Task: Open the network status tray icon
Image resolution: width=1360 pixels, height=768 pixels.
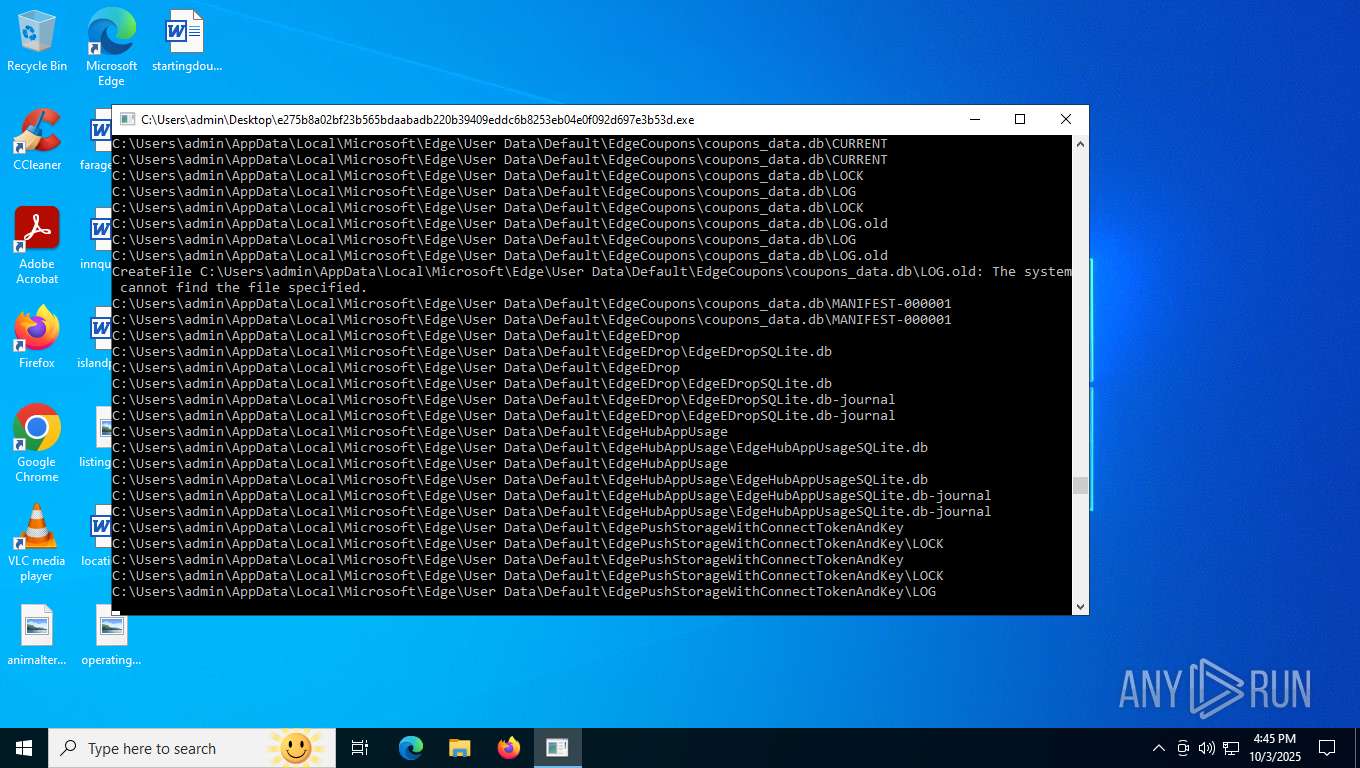Action: click(x=1231, y=748)
